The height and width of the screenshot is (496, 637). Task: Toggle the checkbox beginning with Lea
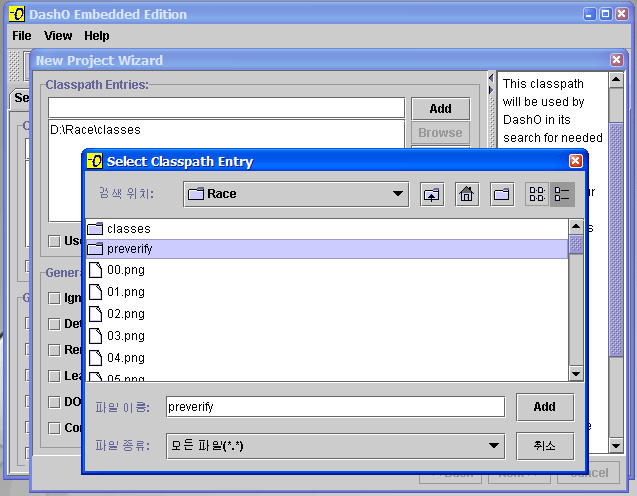(x=54, y=376)
